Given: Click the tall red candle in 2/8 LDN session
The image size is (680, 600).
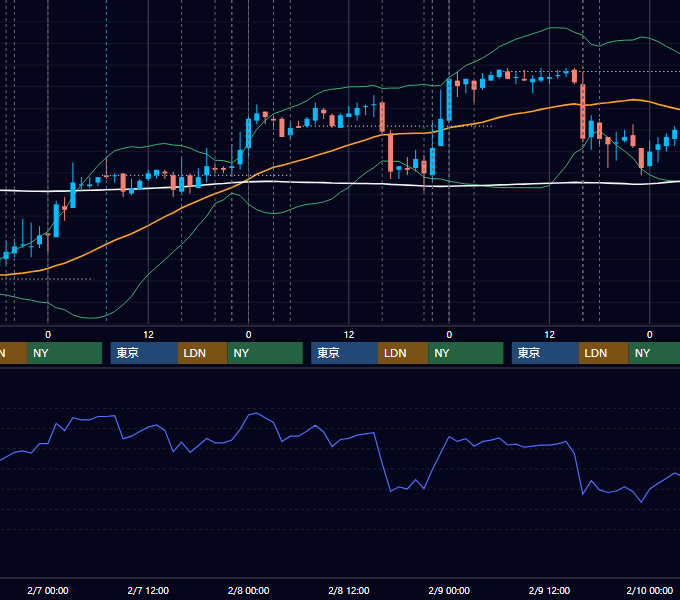Looking at the screenshot, I should click(x=391, y=153).
